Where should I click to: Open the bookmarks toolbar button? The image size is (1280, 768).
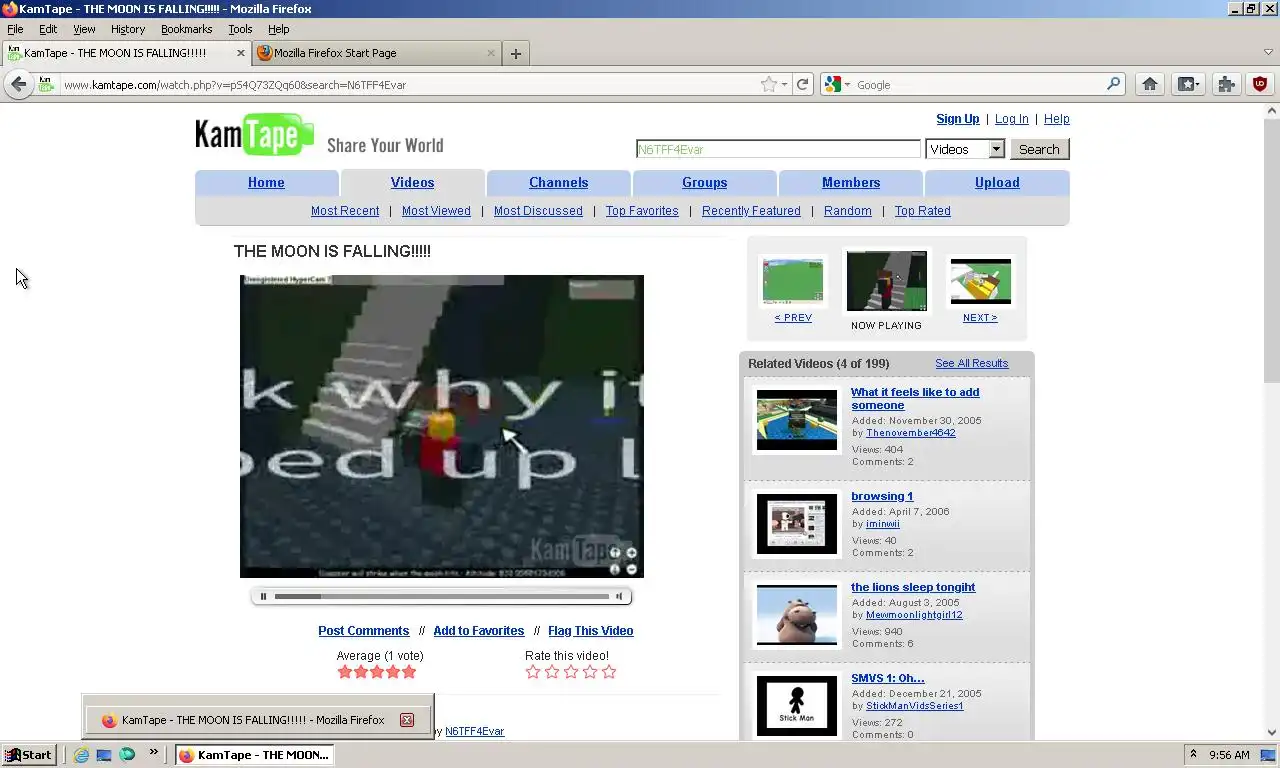point(1188,85)
